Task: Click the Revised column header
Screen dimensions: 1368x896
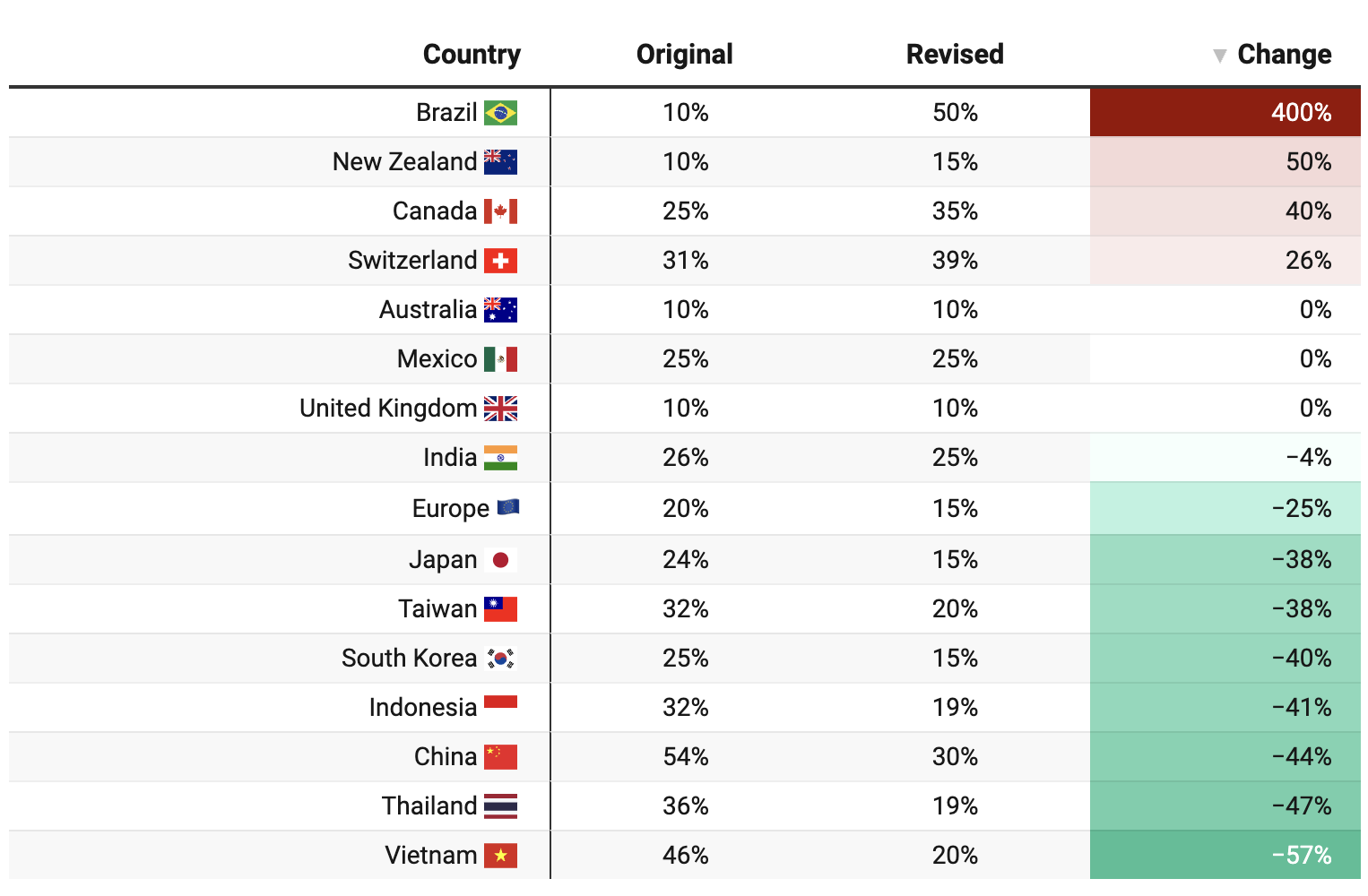Action: (x=955, y=55)
